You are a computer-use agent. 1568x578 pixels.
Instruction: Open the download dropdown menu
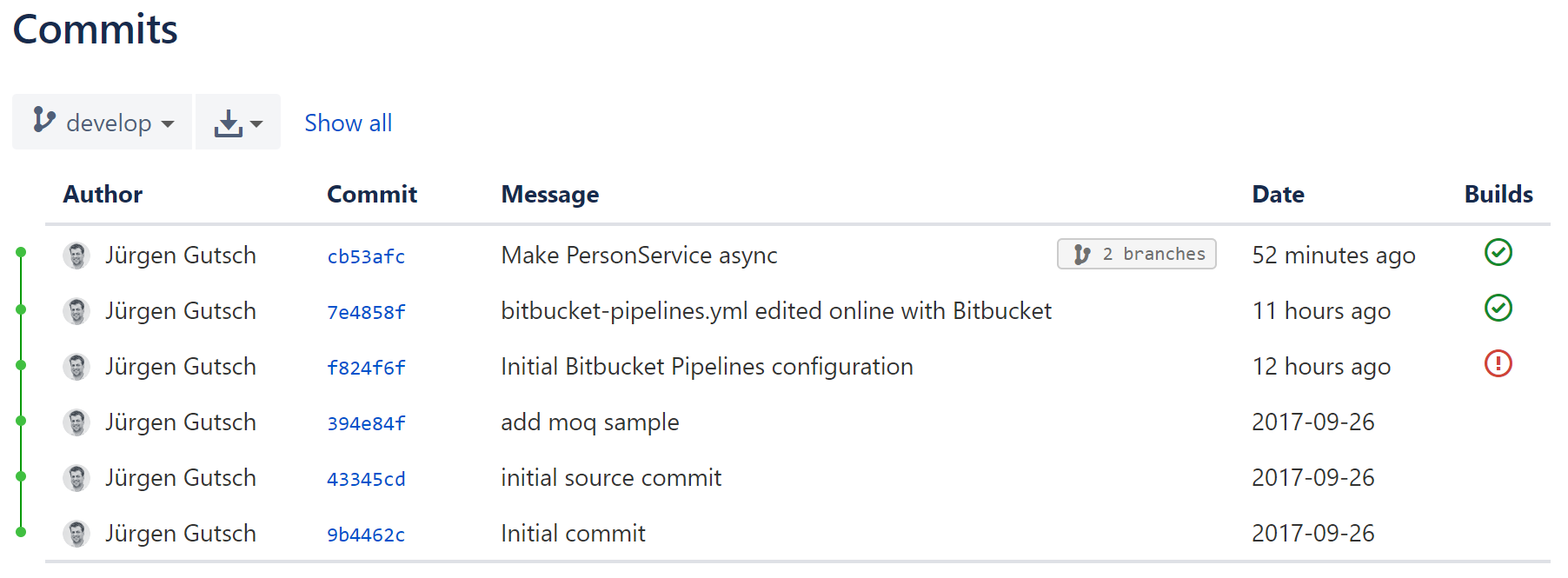pos(237,123)
